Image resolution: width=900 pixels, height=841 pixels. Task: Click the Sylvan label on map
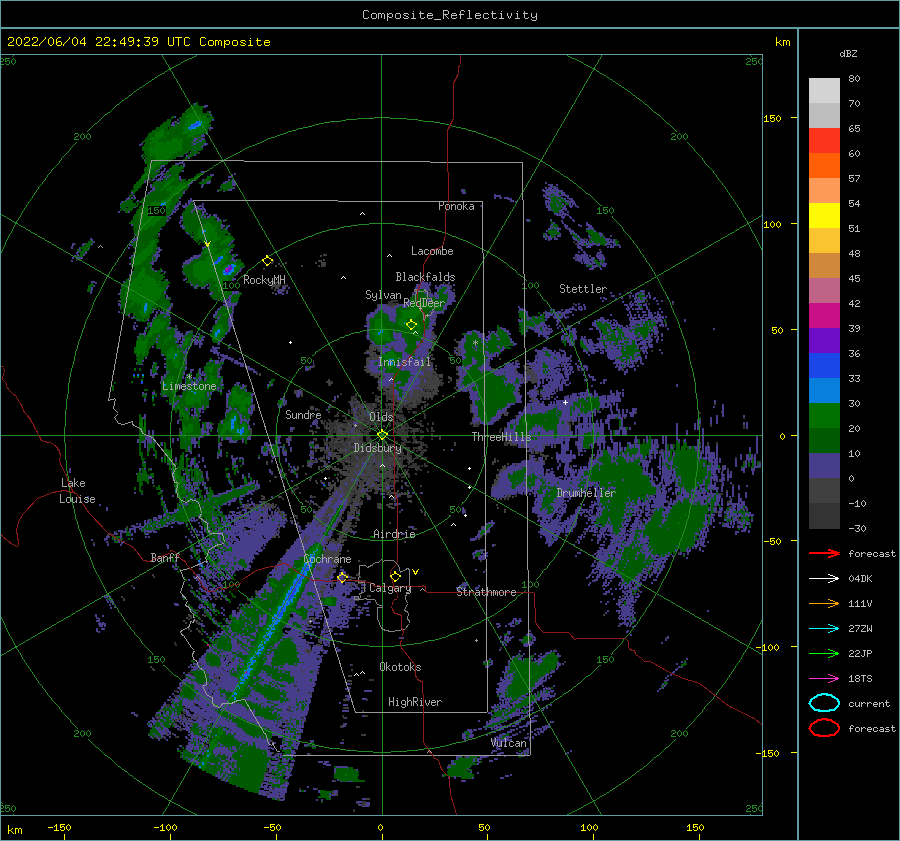(383, 295)
